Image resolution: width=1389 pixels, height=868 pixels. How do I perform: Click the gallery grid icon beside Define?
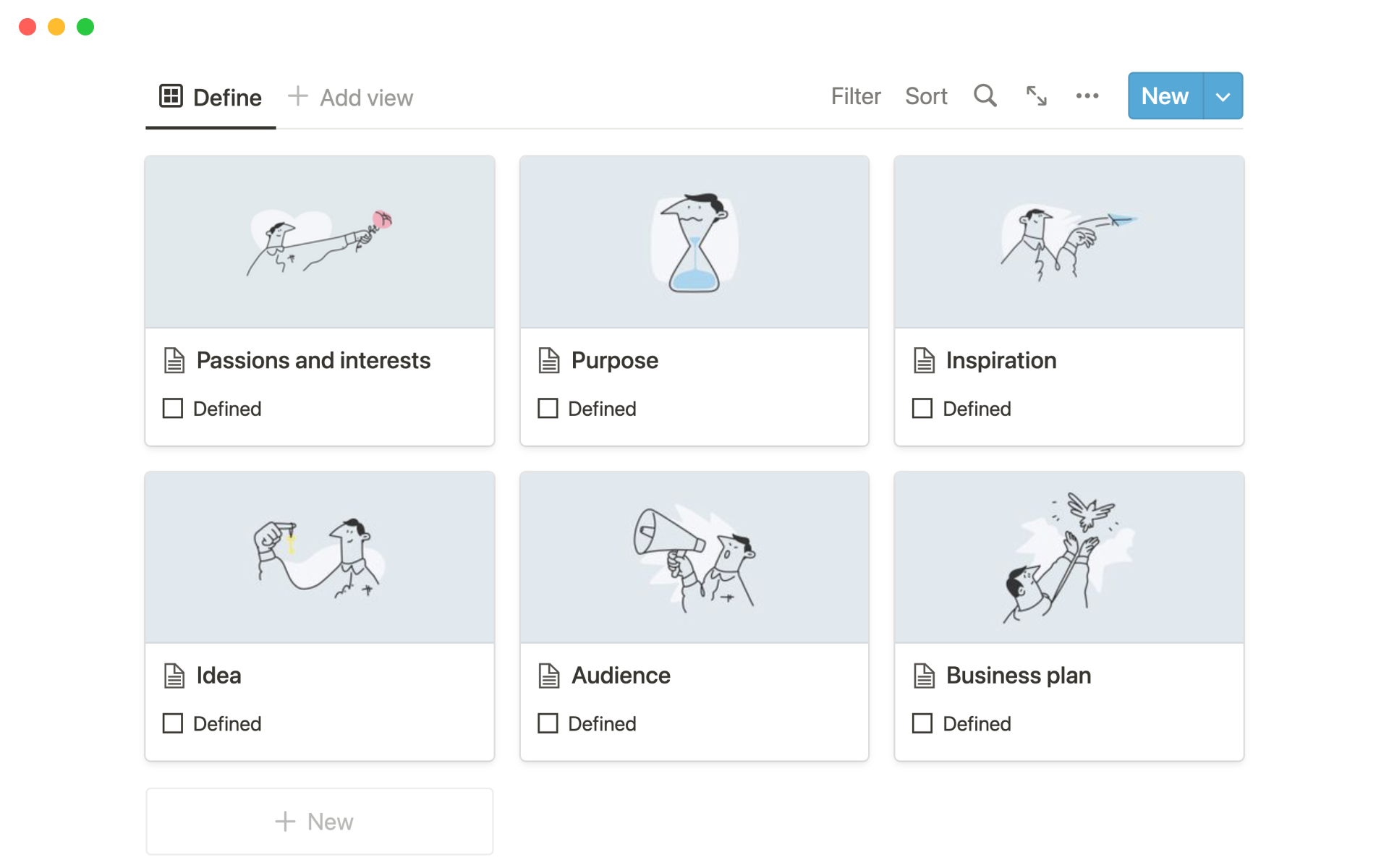(171, 96)
